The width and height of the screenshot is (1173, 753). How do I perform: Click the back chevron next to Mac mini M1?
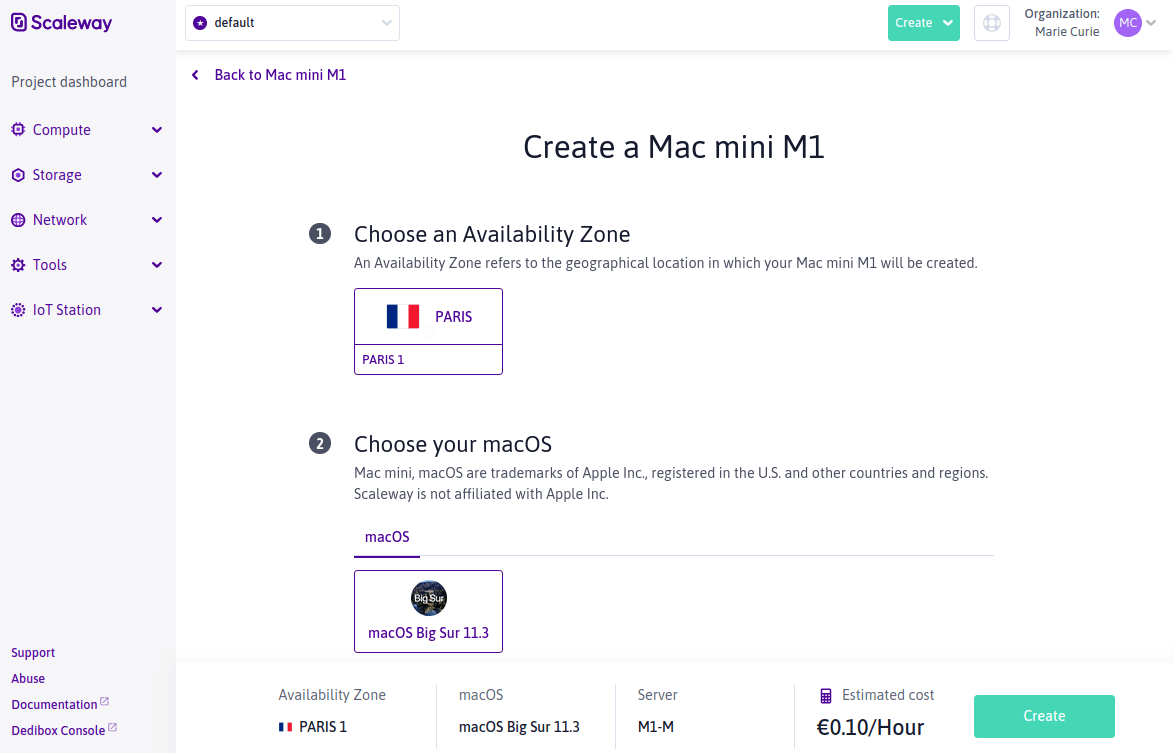point(194,74)
